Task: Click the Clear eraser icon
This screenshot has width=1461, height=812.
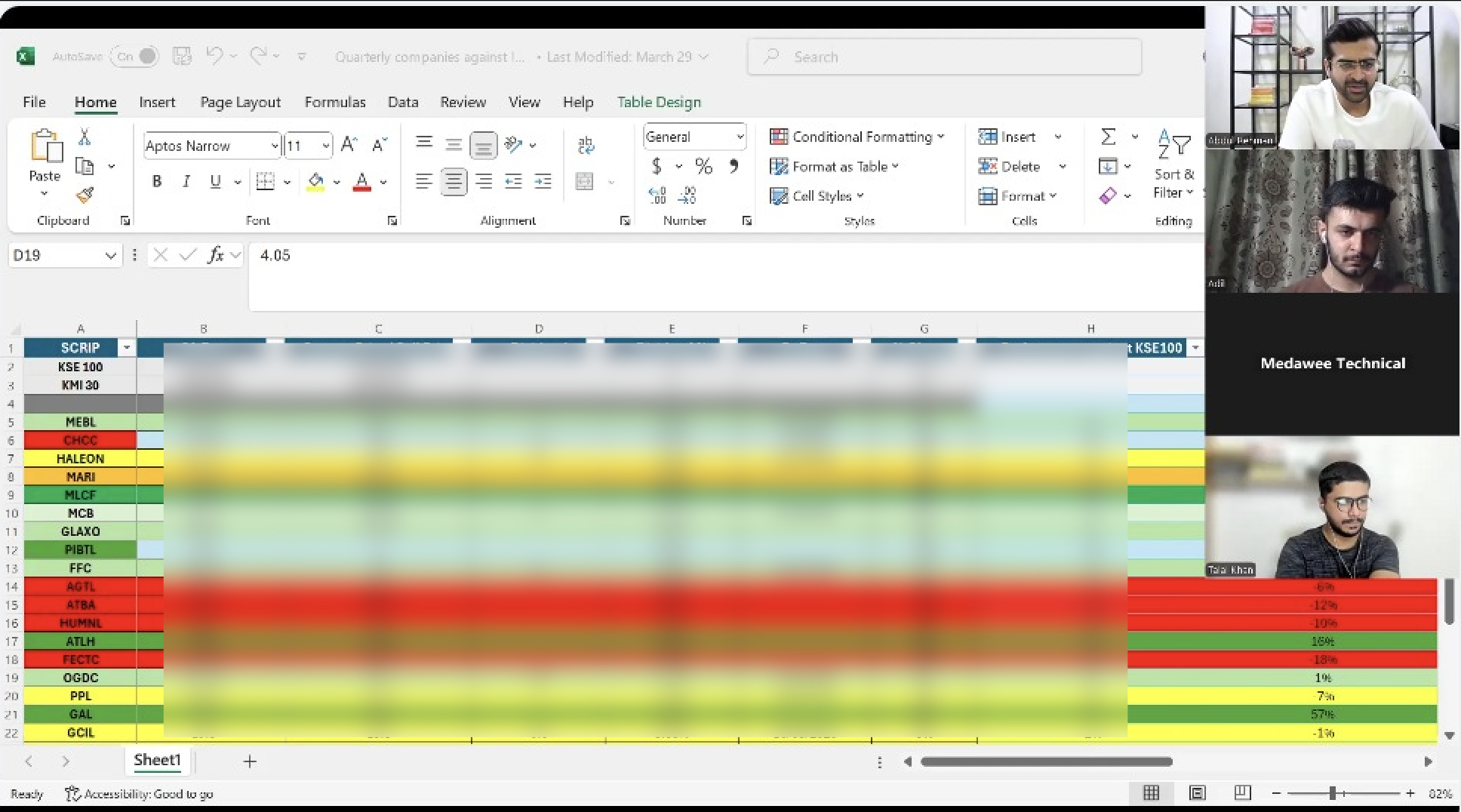Action: click(x=1108, y=195)
